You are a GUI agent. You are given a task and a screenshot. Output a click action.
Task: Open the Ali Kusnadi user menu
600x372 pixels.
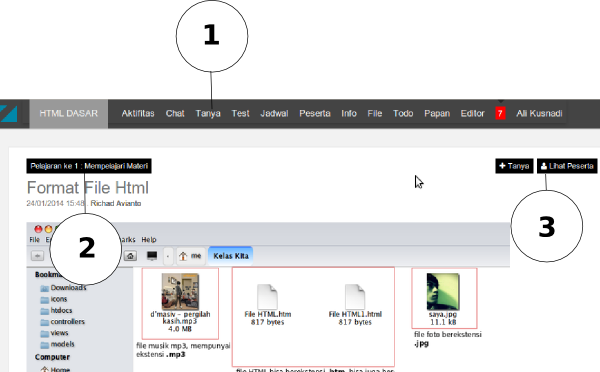click(539, 114)
